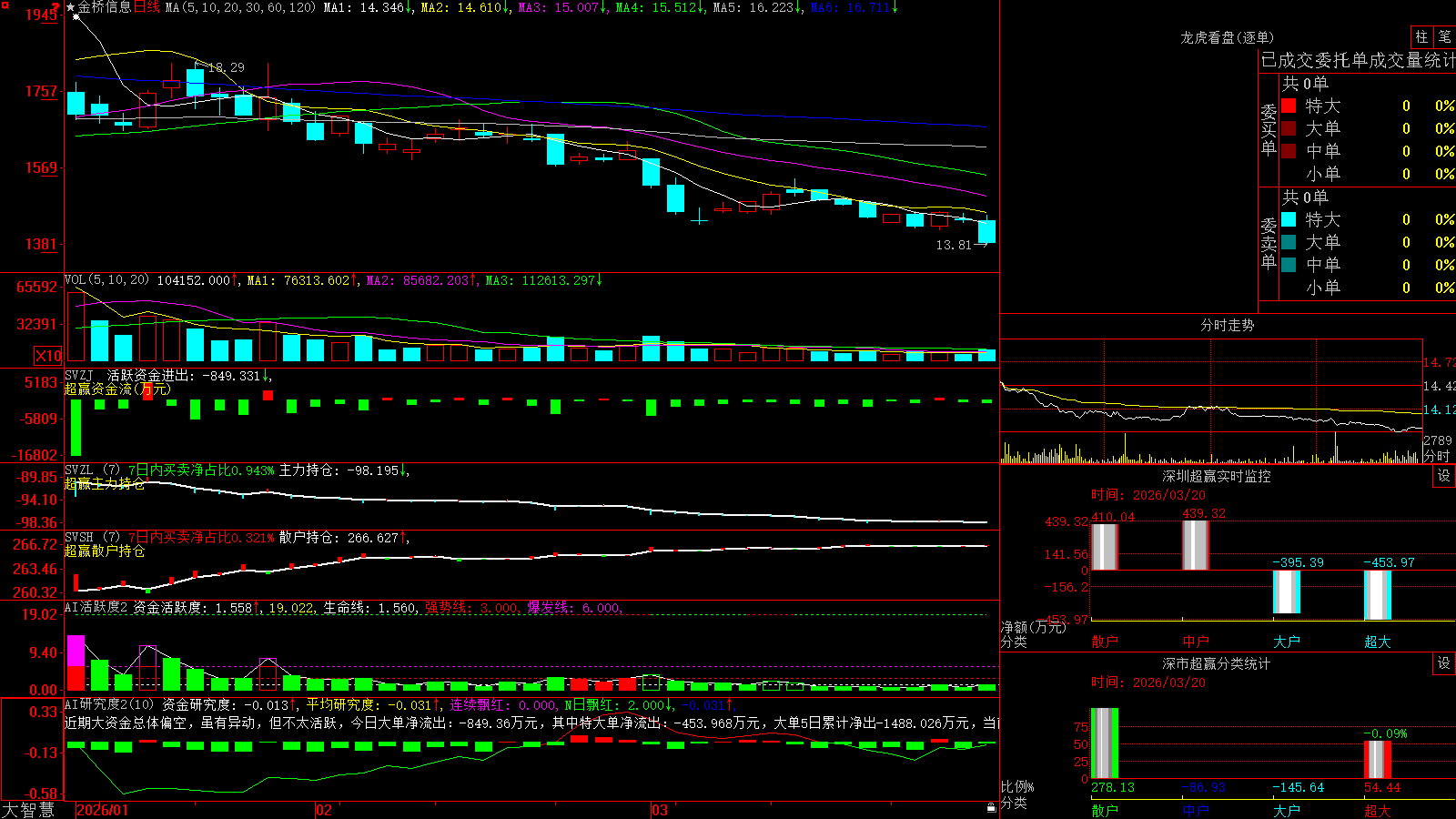Select the AI活跃度2 indicator label
The height and width of the screenshot is (819, 1456).
pos(96,607)
